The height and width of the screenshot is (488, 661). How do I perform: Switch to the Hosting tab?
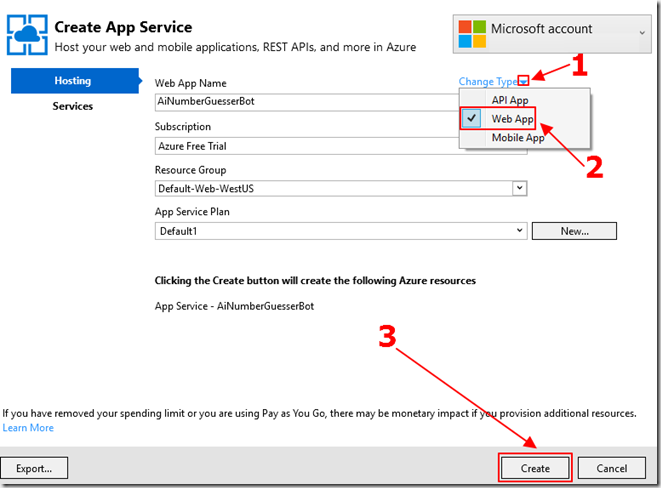(x=75, y=80)
